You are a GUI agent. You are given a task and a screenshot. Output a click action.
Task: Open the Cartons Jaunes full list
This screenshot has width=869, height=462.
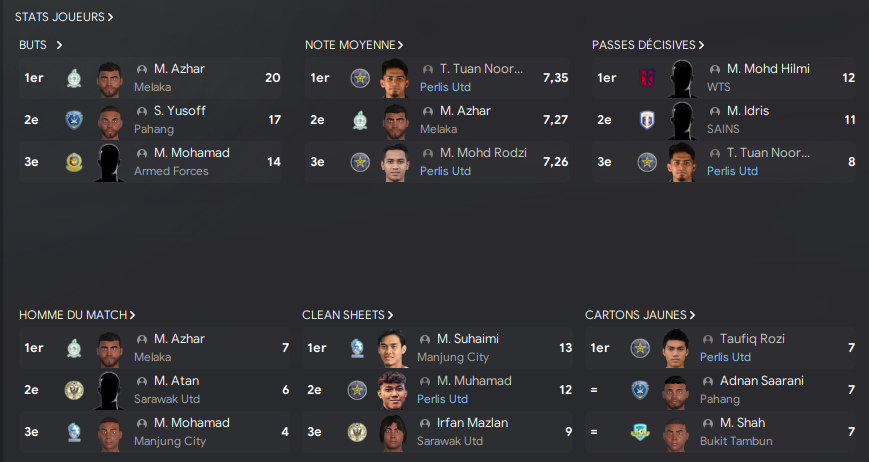click(x=640, y=315)
